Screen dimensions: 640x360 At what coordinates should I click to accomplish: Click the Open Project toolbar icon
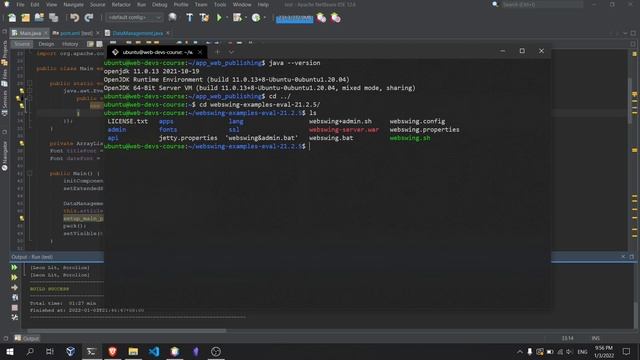(x=39, y=18)
